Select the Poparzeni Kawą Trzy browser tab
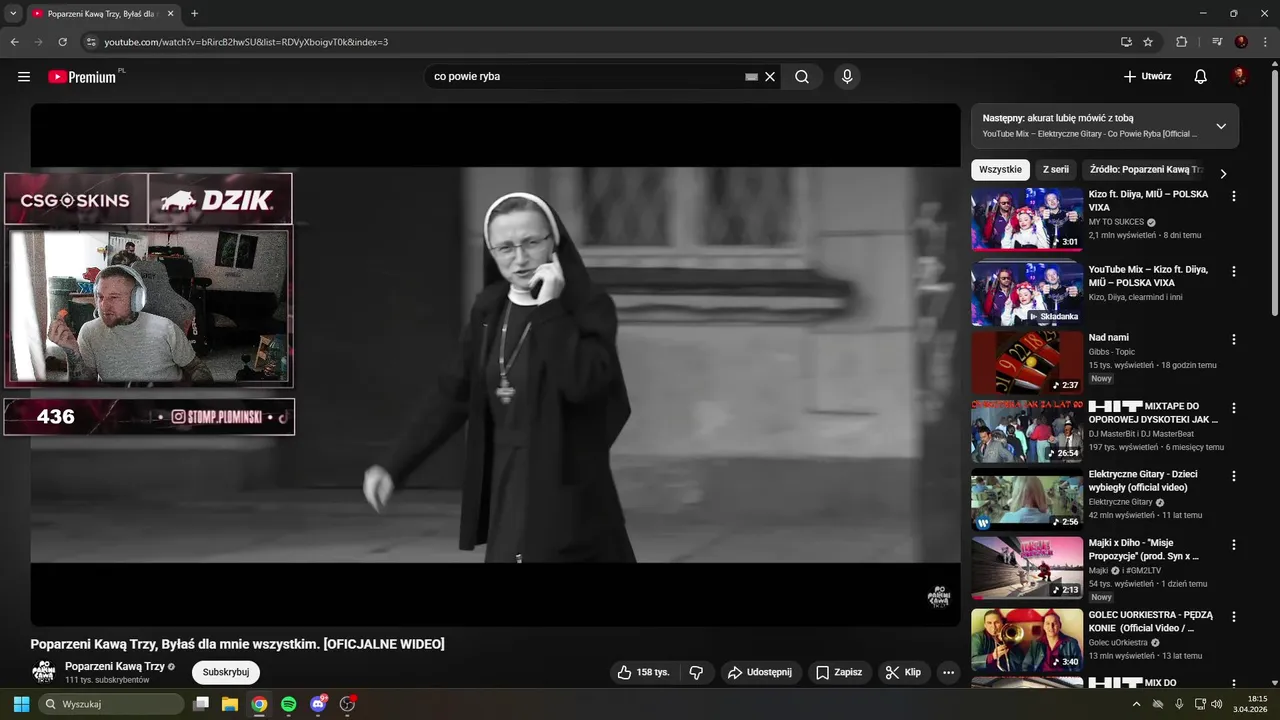This screenshot has width=1280, height=720. [x=103, y=14]
